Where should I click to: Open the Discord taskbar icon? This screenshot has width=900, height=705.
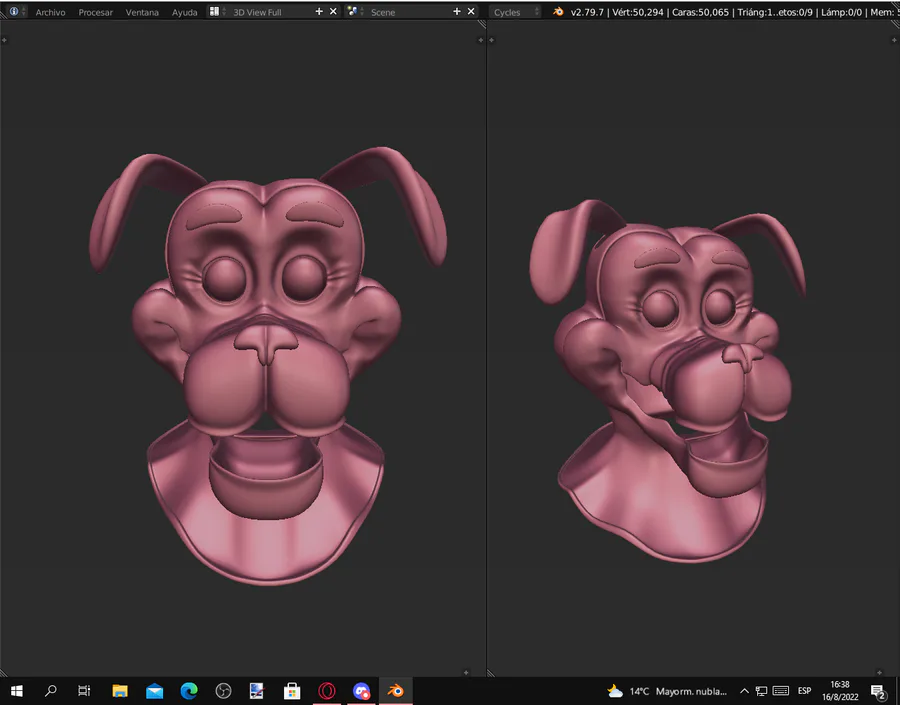click(x=361, y=691)
